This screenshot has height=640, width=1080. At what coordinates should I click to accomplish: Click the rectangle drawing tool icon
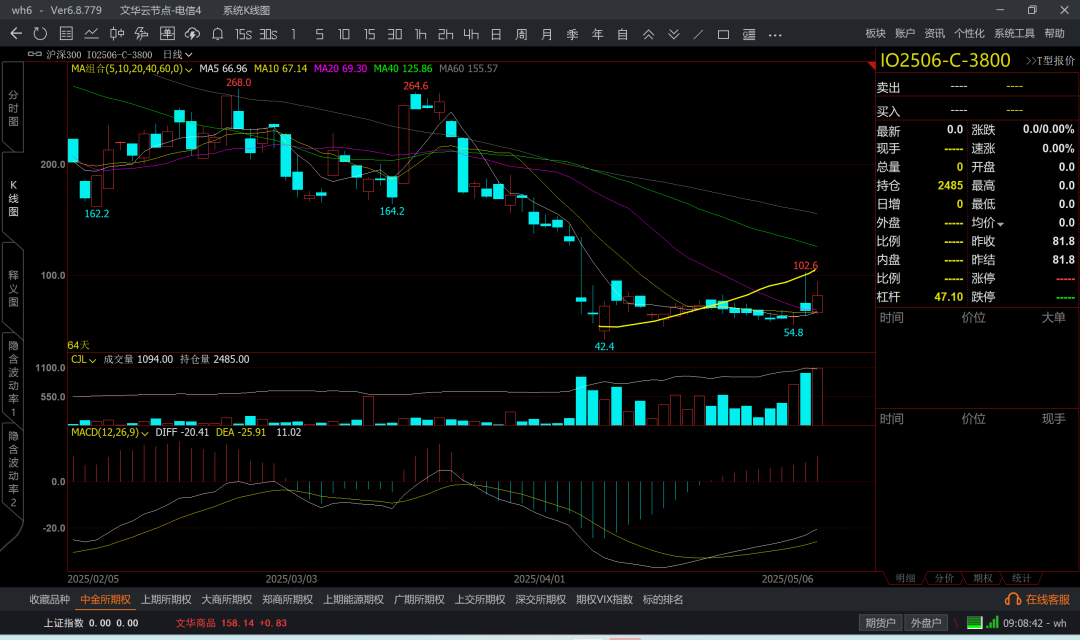[x=723, y=34]
